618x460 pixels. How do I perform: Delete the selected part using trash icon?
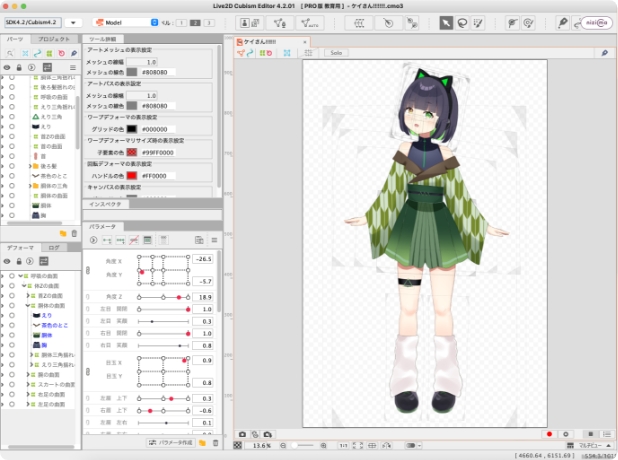click(x=73, y=233)
